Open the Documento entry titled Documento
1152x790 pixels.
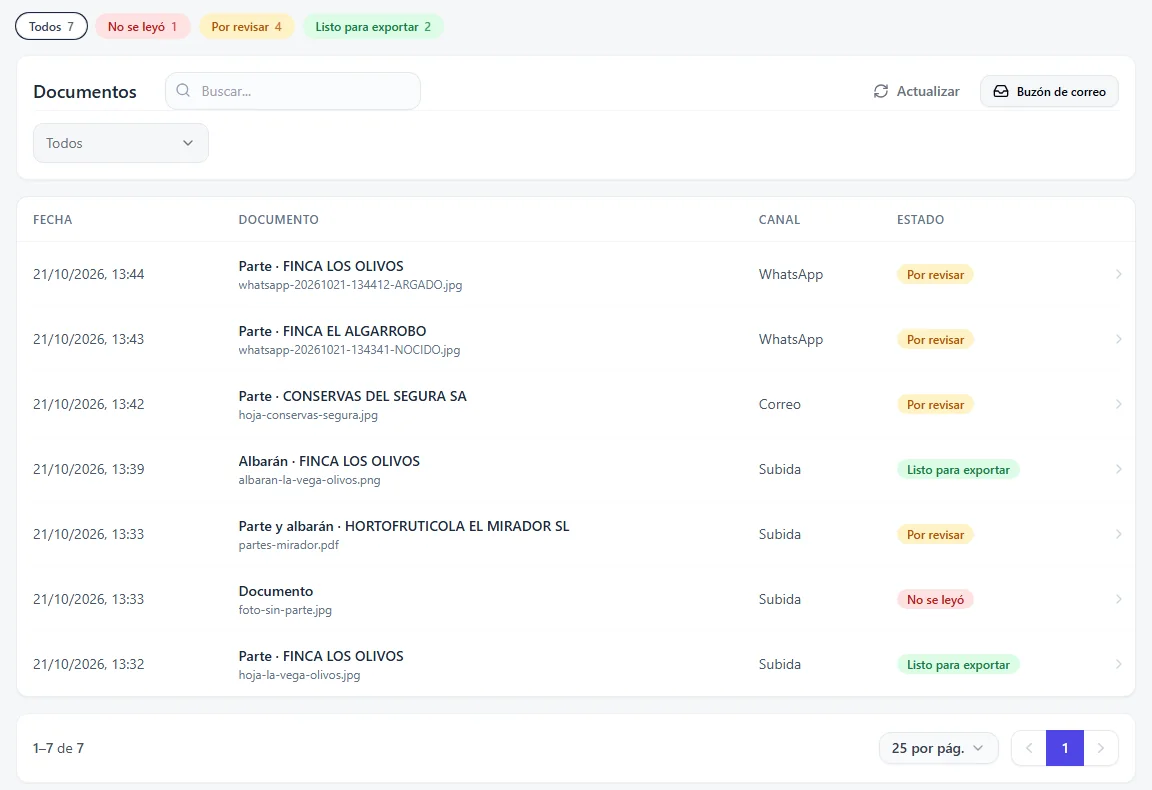(x=276, y=591)
